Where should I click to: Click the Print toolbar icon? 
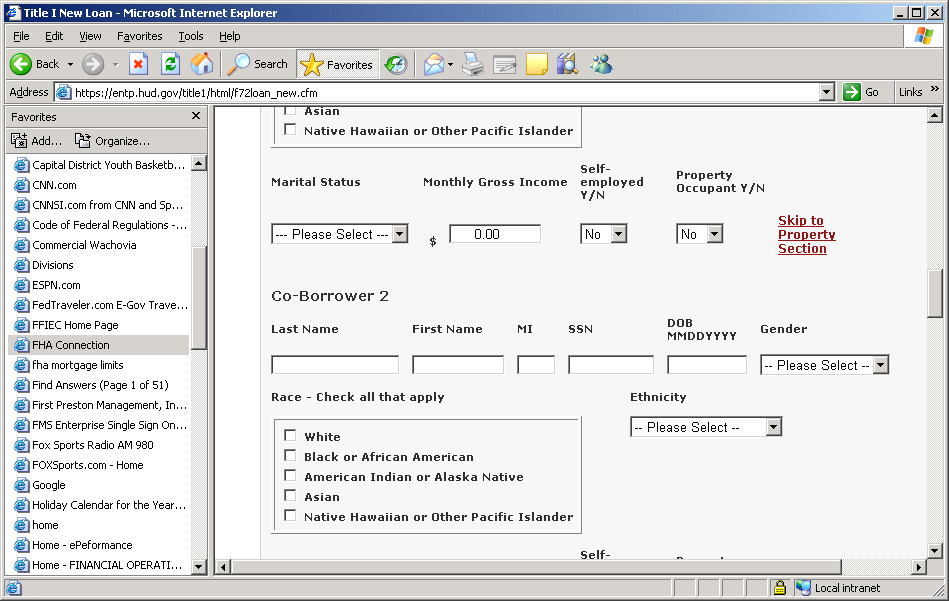pos(472,64)
